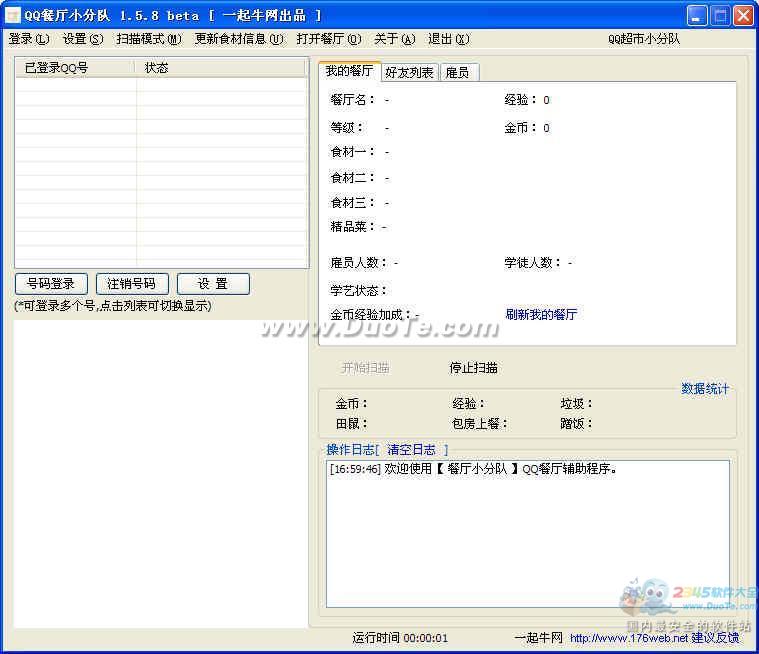Open the 扫描模式(M) menu
The width and height of the screenshot is (759, 654).
(149, 39)
